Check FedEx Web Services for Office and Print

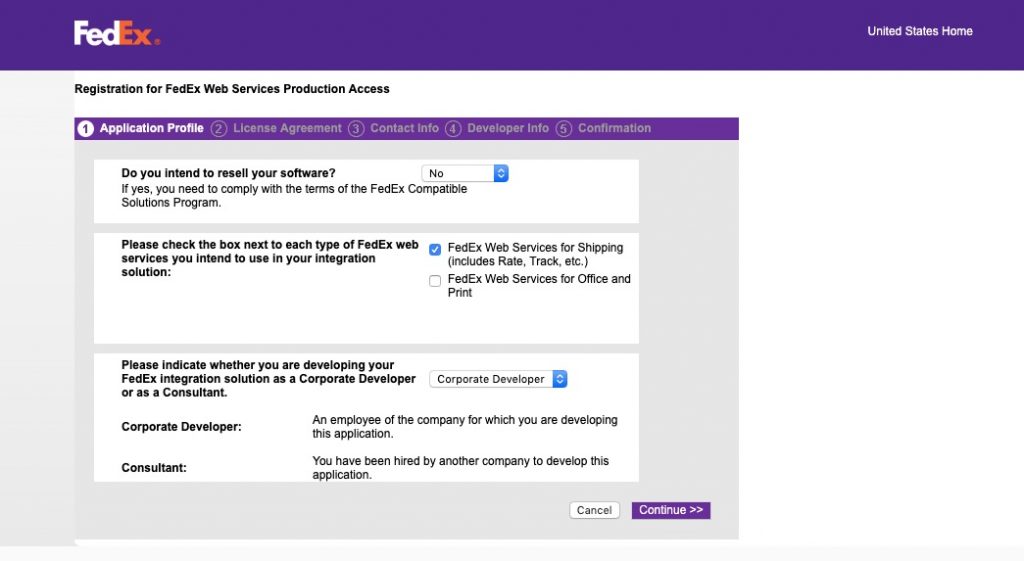pos(435,281)
